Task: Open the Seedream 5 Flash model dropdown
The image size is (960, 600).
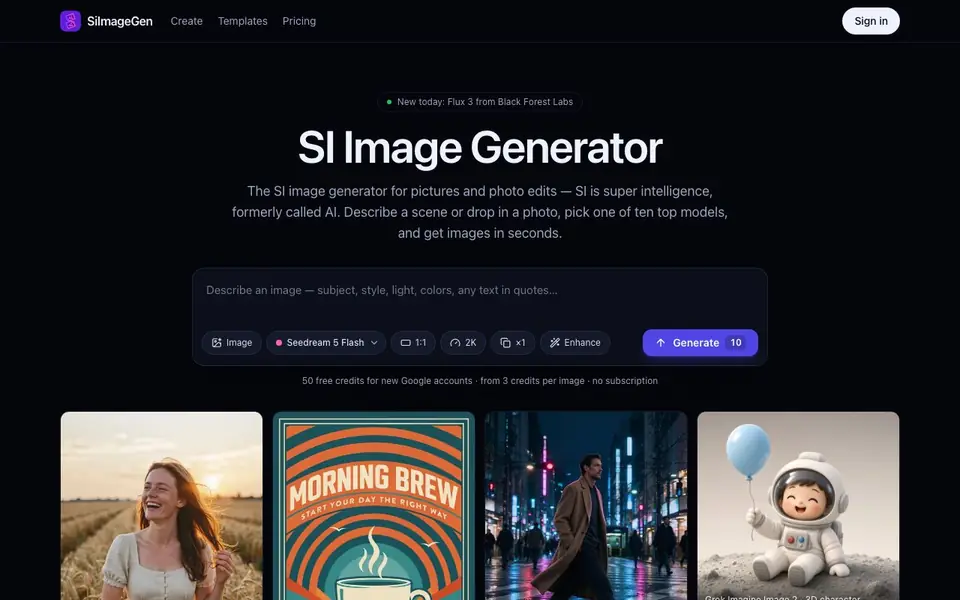Action: 326,343
